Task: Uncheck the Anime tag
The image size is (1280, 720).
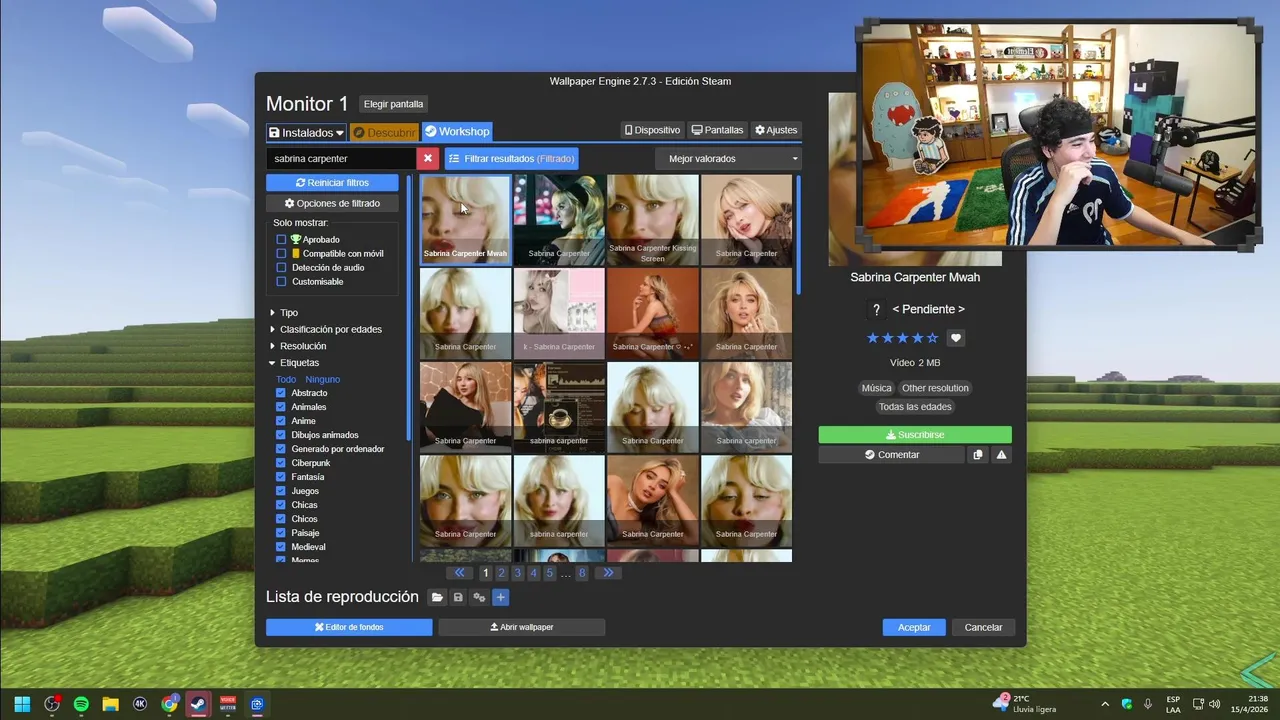Action: (x=281, y=421)
